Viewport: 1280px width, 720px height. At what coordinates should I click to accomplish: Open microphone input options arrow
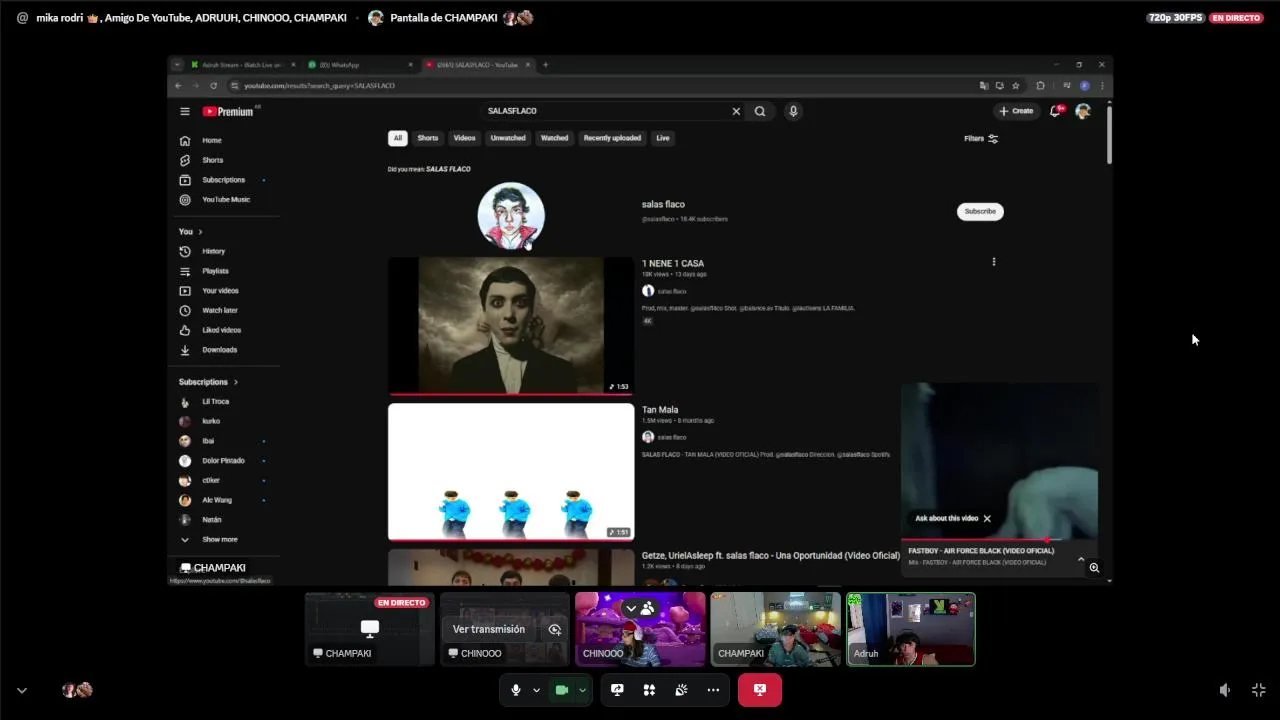[536, 690]
